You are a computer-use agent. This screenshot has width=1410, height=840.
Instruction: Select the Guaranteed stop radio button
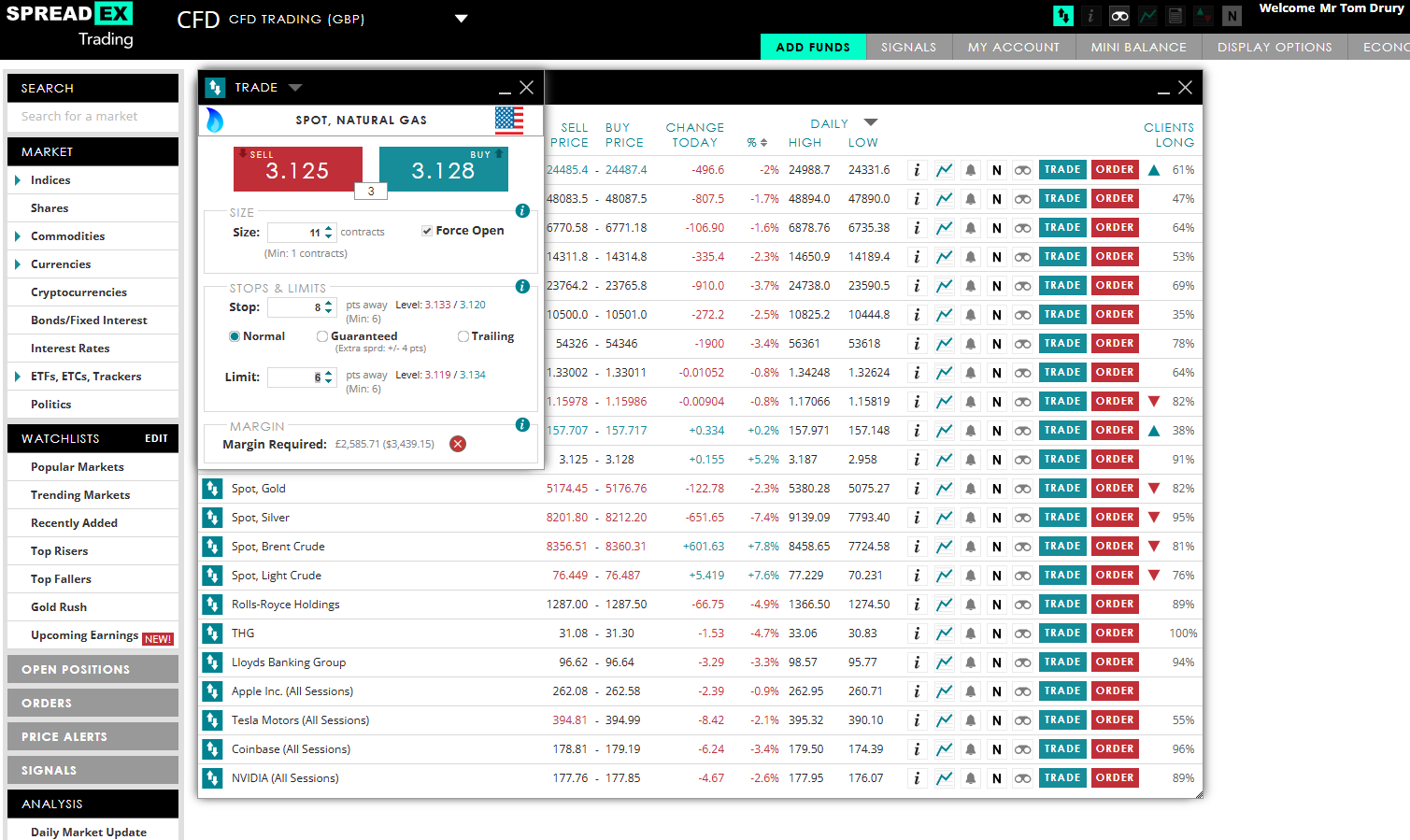pyautogui.click(x=321, y=335)
